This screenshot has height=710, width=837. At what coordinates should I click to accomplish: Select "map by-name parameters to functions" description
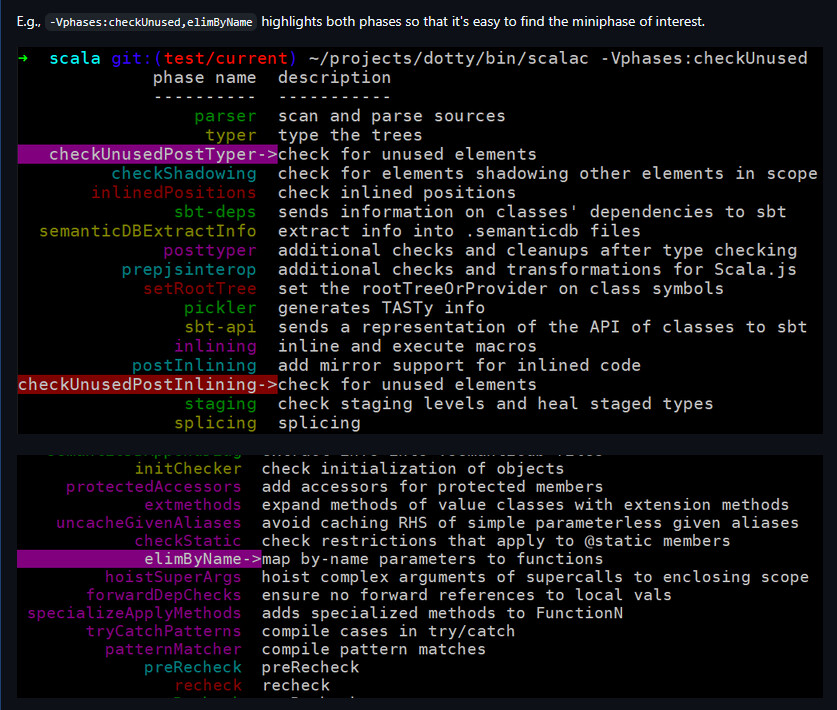[x=432, y=559]
